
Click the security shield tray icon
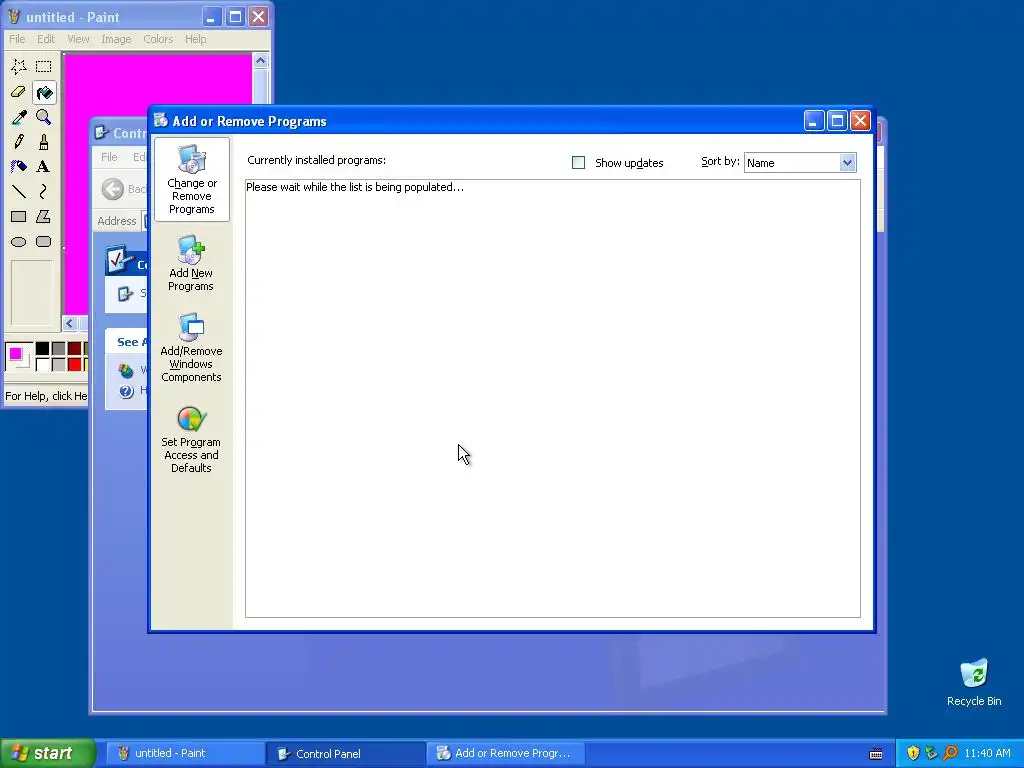[x=913, y=753]
